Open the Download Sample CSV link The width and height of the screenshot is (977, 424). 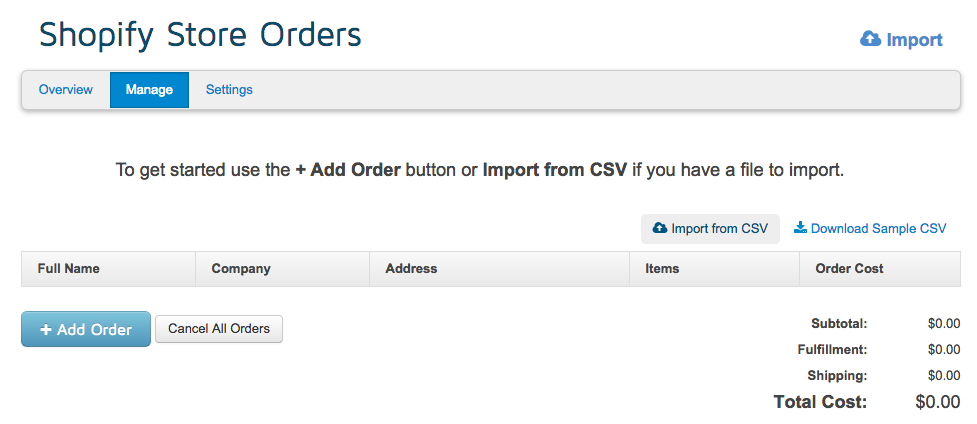tap(878, 228)
